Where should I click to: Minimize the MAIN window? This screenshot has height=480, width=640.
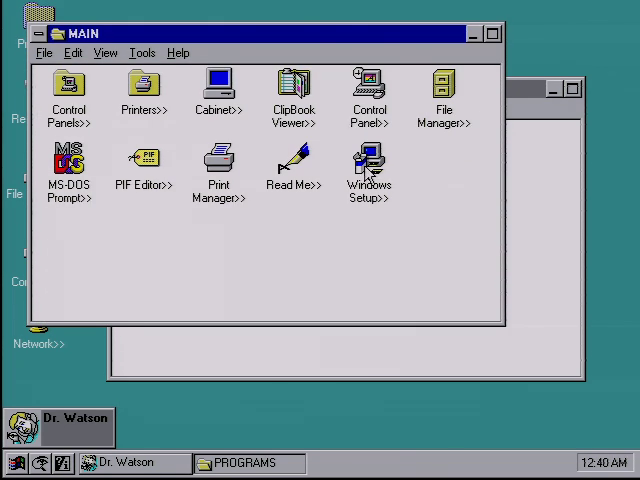pyautogui.click(x=473, y=33)
